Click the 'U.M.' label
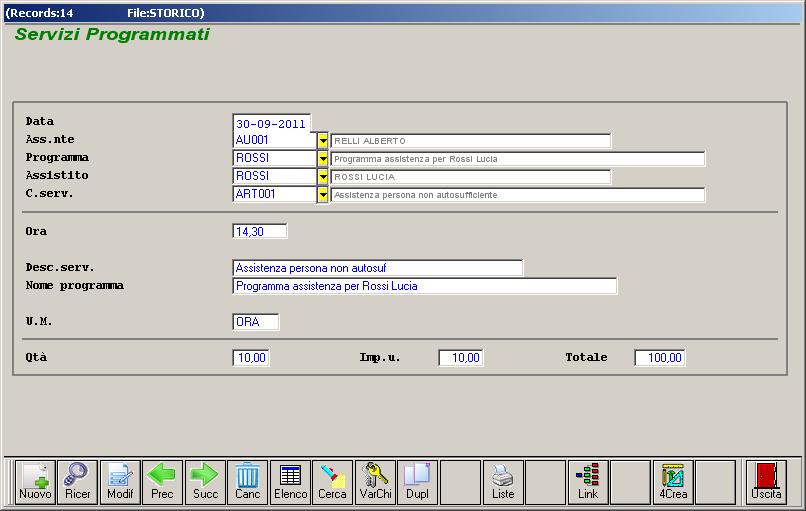This screenshot has width=806, height=511. 39,321
